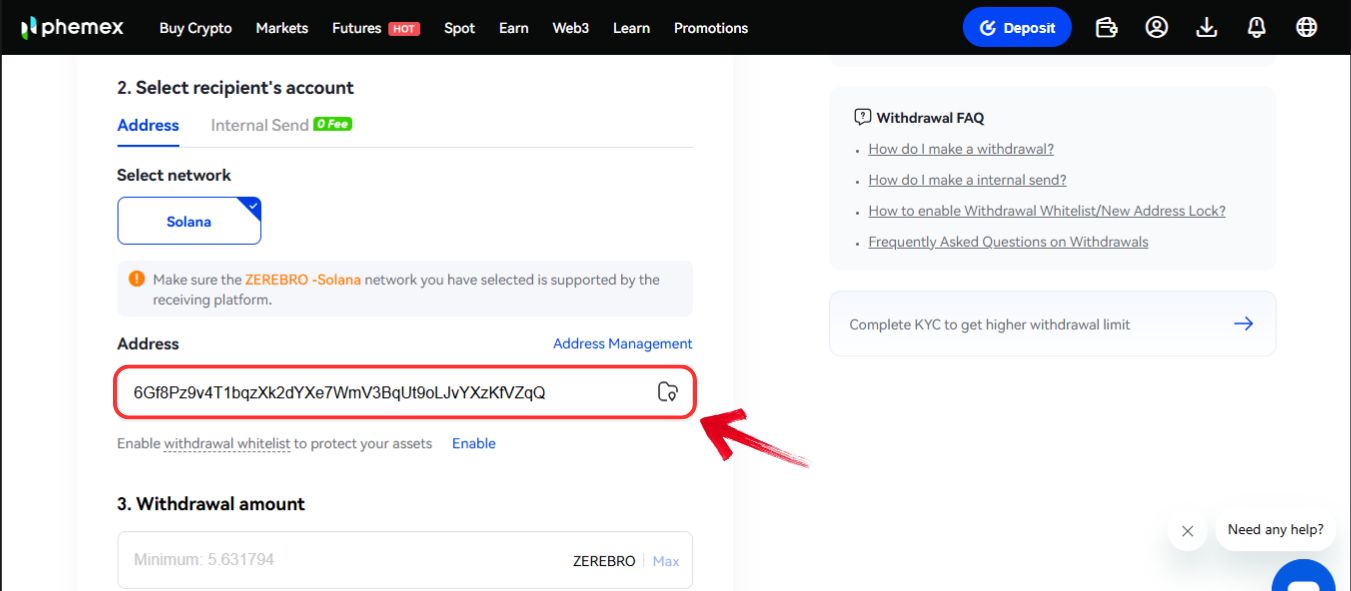Open the Markets menu
Screen dimensions: 1351x591
coord(282,28)
